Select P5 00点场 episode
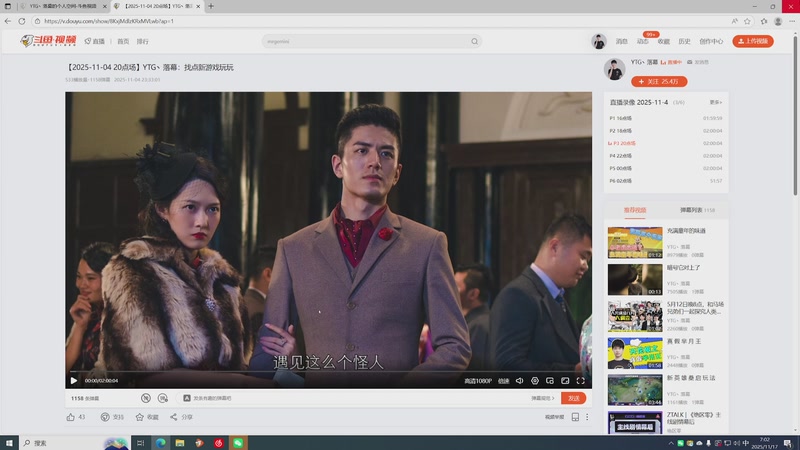The height and width of the screenshot is (450, 800). click(665, 168)
